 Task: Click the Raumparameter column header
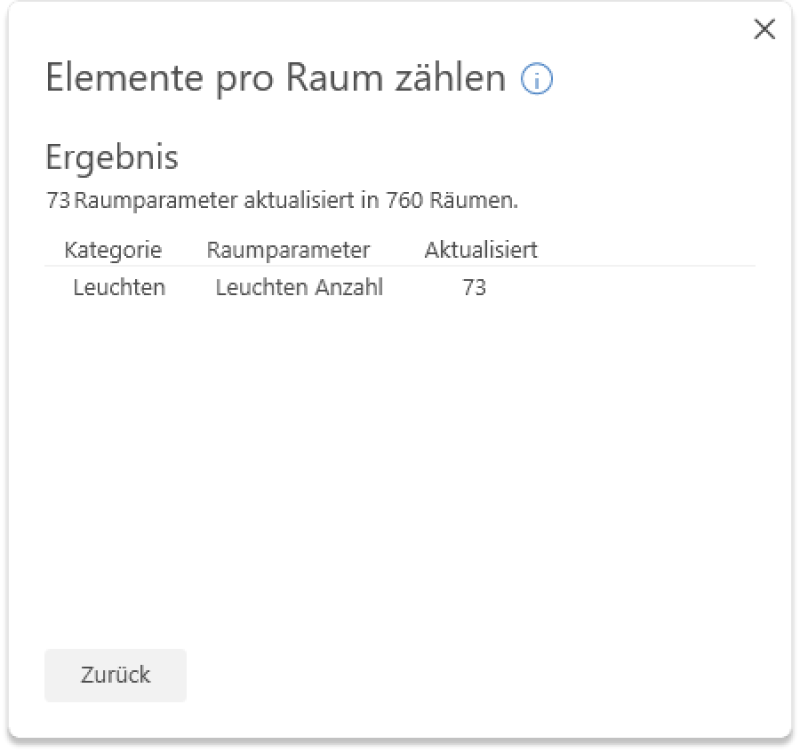288,250
